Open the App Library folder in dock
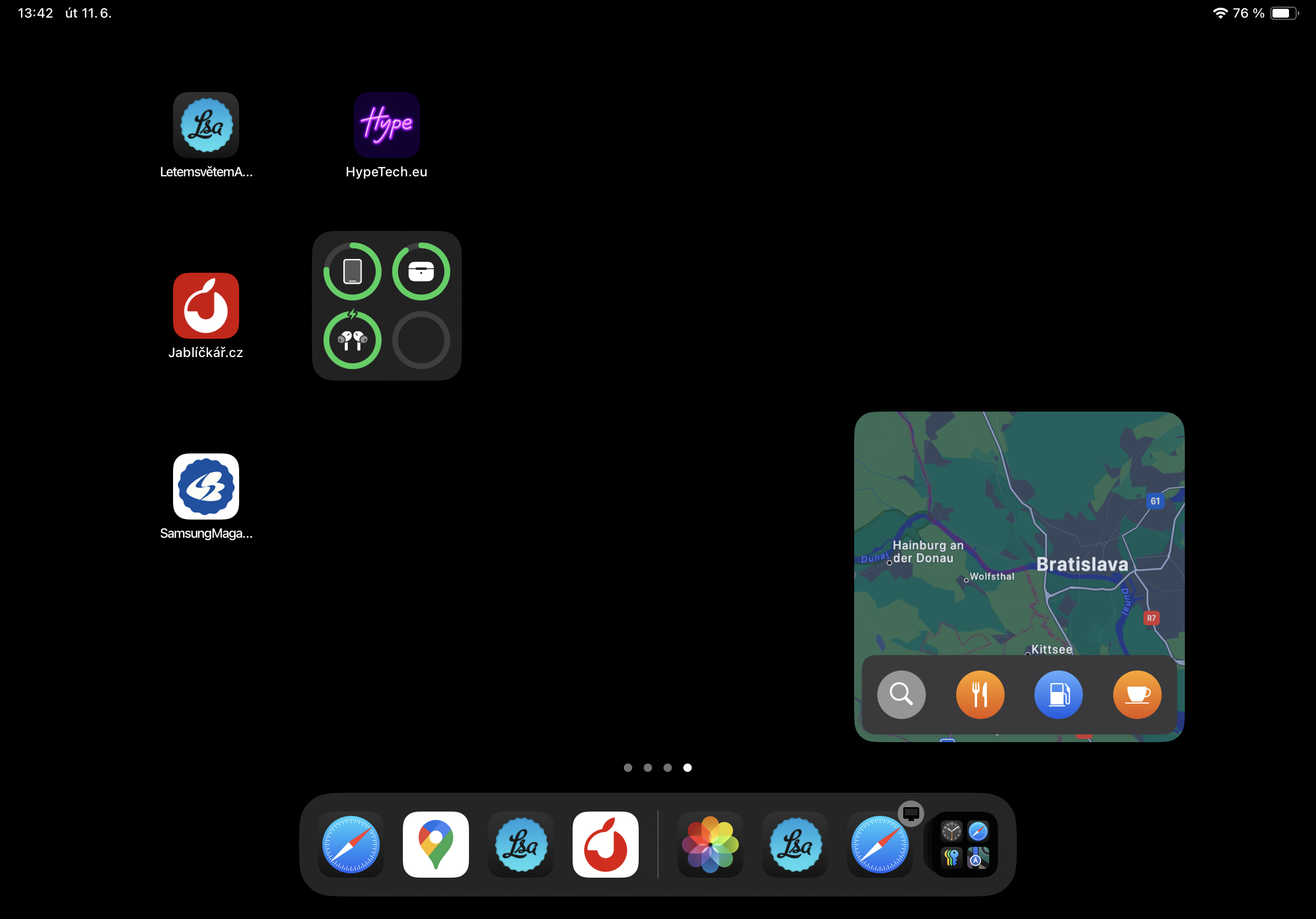Viewport: 1316px width, 919px height. coord(964,845)
